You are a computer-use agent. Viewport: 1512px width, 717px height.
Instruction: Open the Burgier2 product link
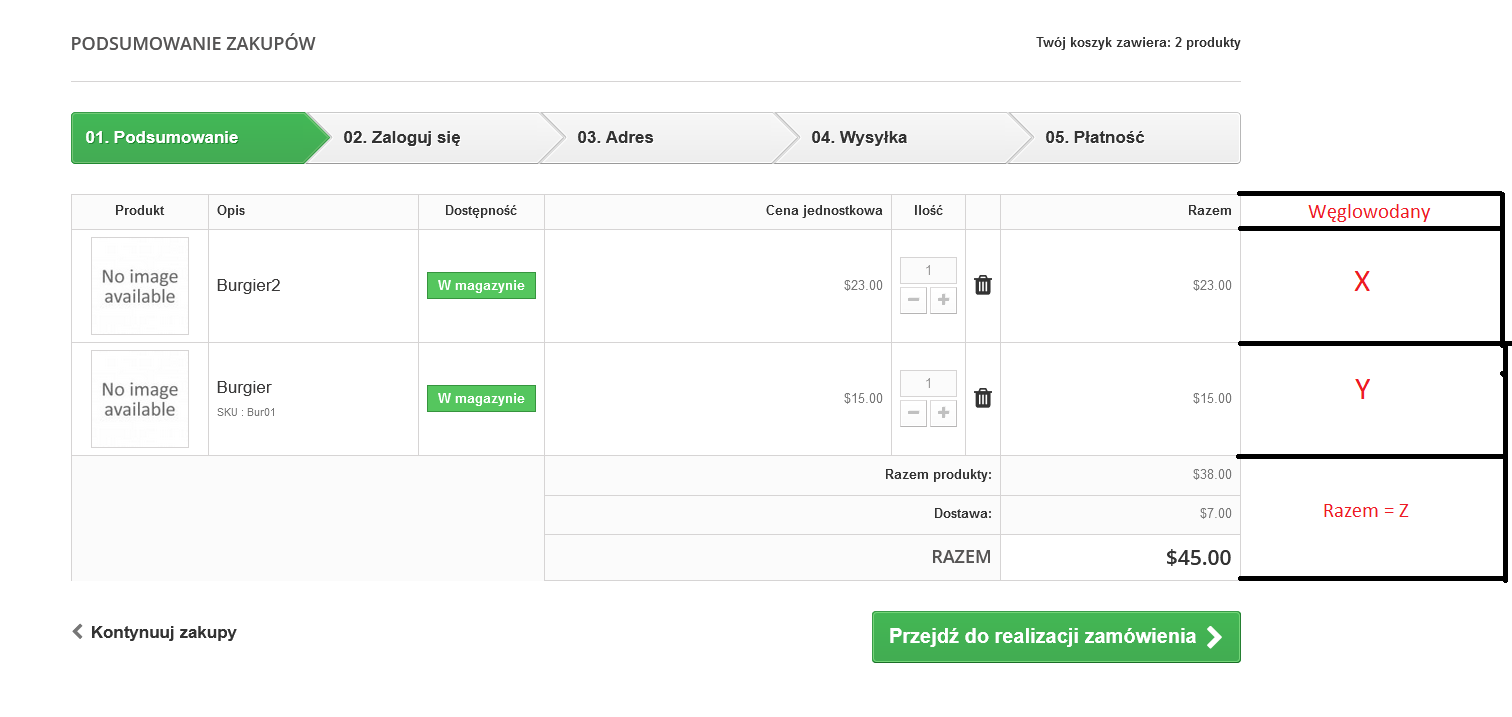tap(249, 286)
